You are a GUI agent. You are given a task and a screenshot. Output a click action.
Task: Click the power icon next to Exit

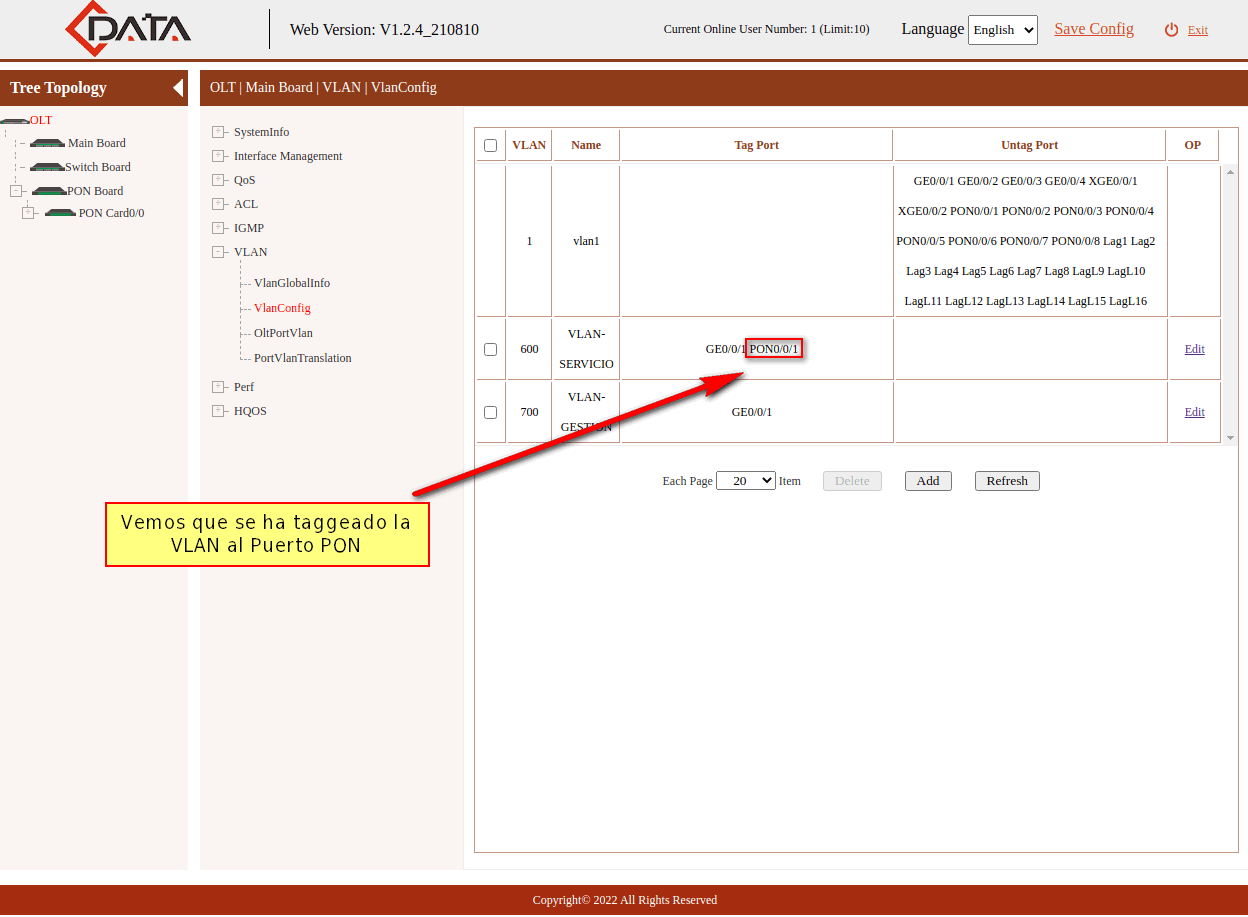pyautogui.click(x=1171, y=30)
